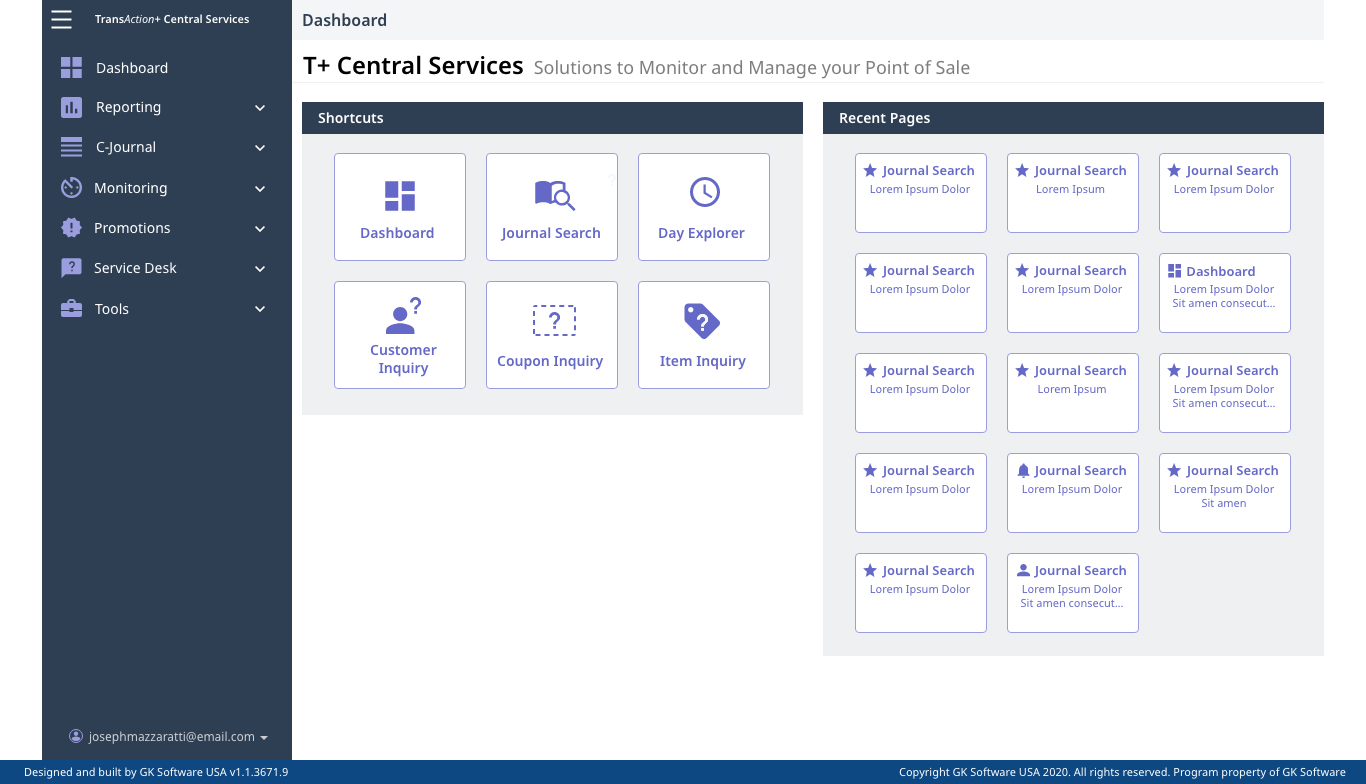Image resolution: width=1366 pixels, height=784 pixels.
Task: Click TransAction+ Central Services header title
Action: tap(172, 19)
